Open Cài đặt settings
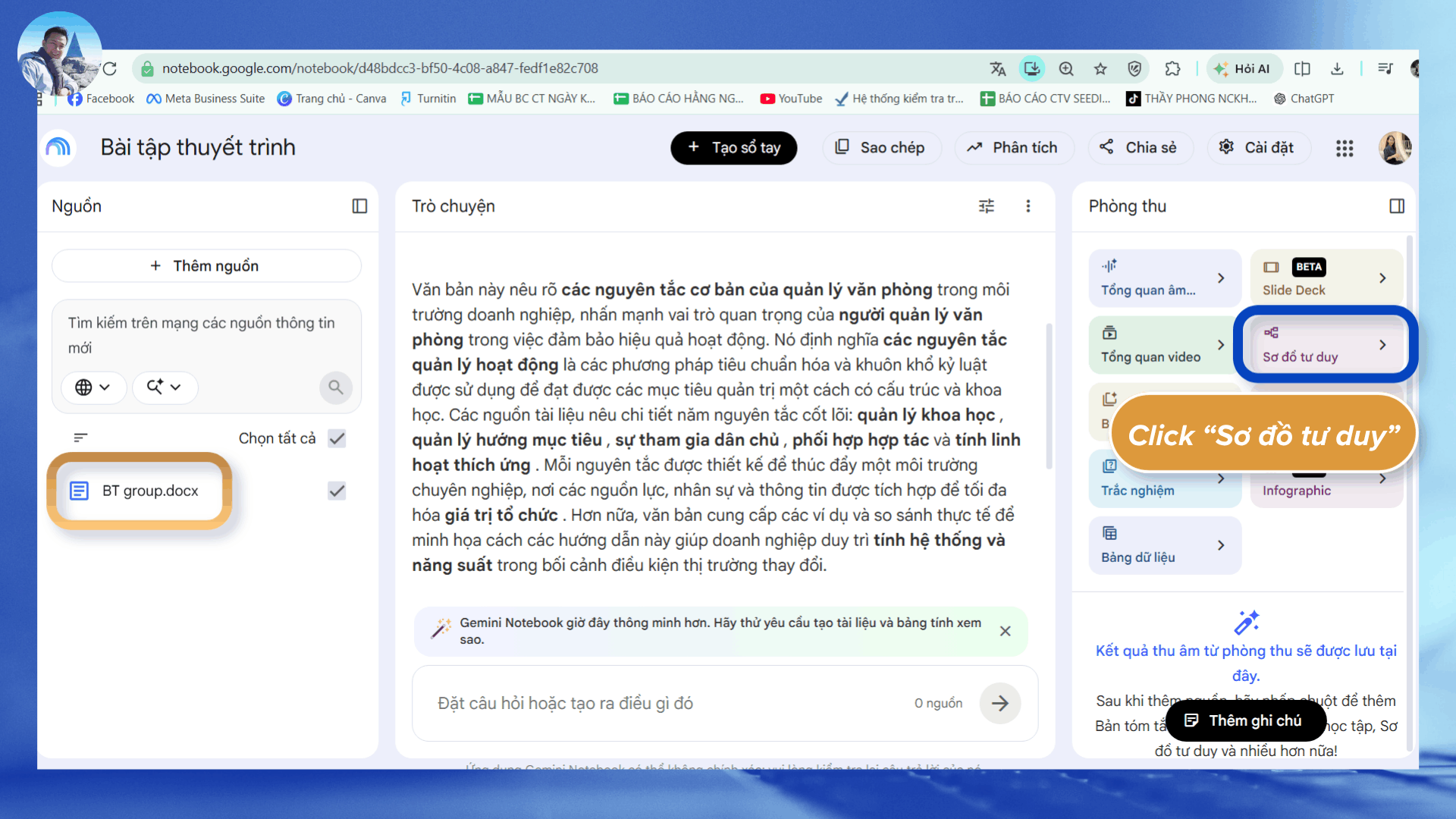 pos(1259,148)
